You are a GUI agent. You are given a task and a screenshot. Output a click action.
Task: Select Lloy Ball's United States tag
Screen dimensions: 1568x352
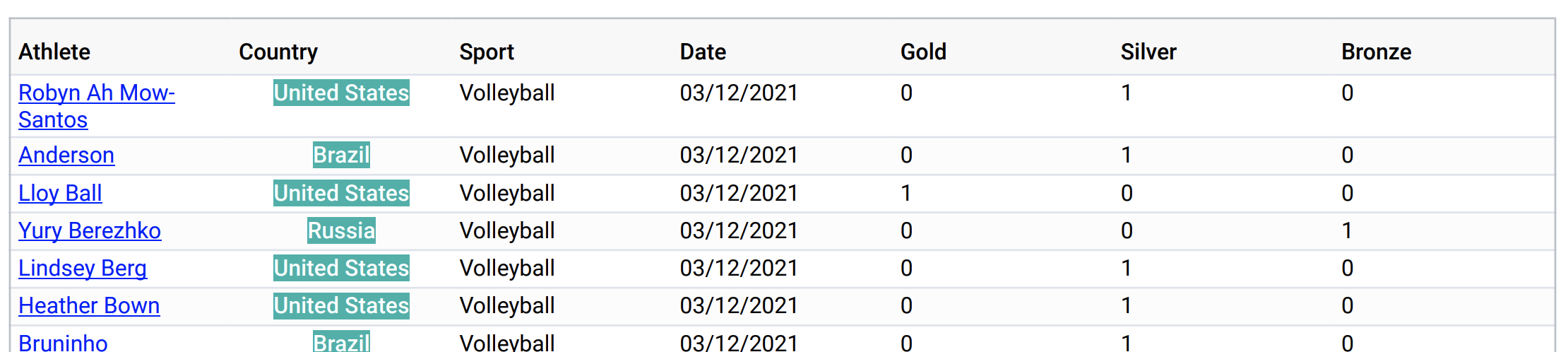(x=341, y=193)
